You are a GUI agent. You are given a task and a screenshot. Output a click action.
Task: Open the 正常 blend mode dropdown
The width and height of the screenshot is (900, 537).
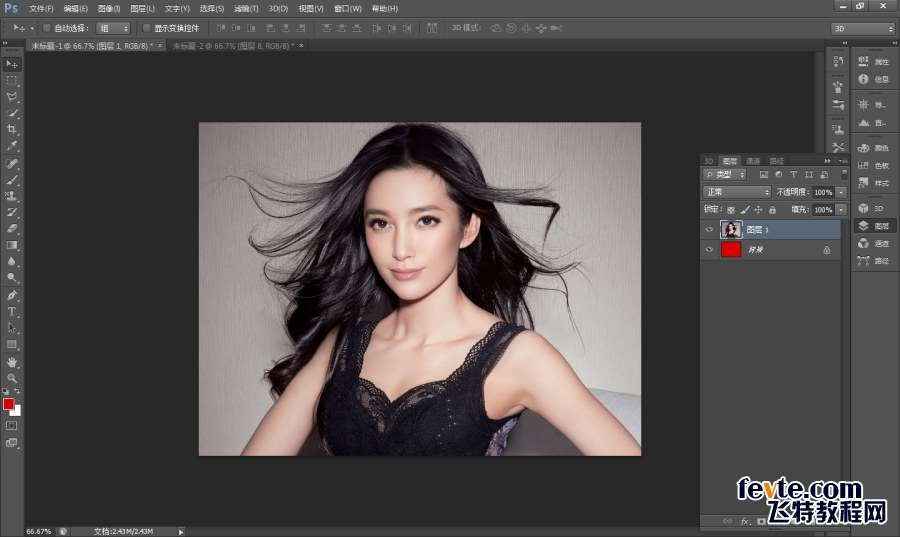tap(736, 192)
